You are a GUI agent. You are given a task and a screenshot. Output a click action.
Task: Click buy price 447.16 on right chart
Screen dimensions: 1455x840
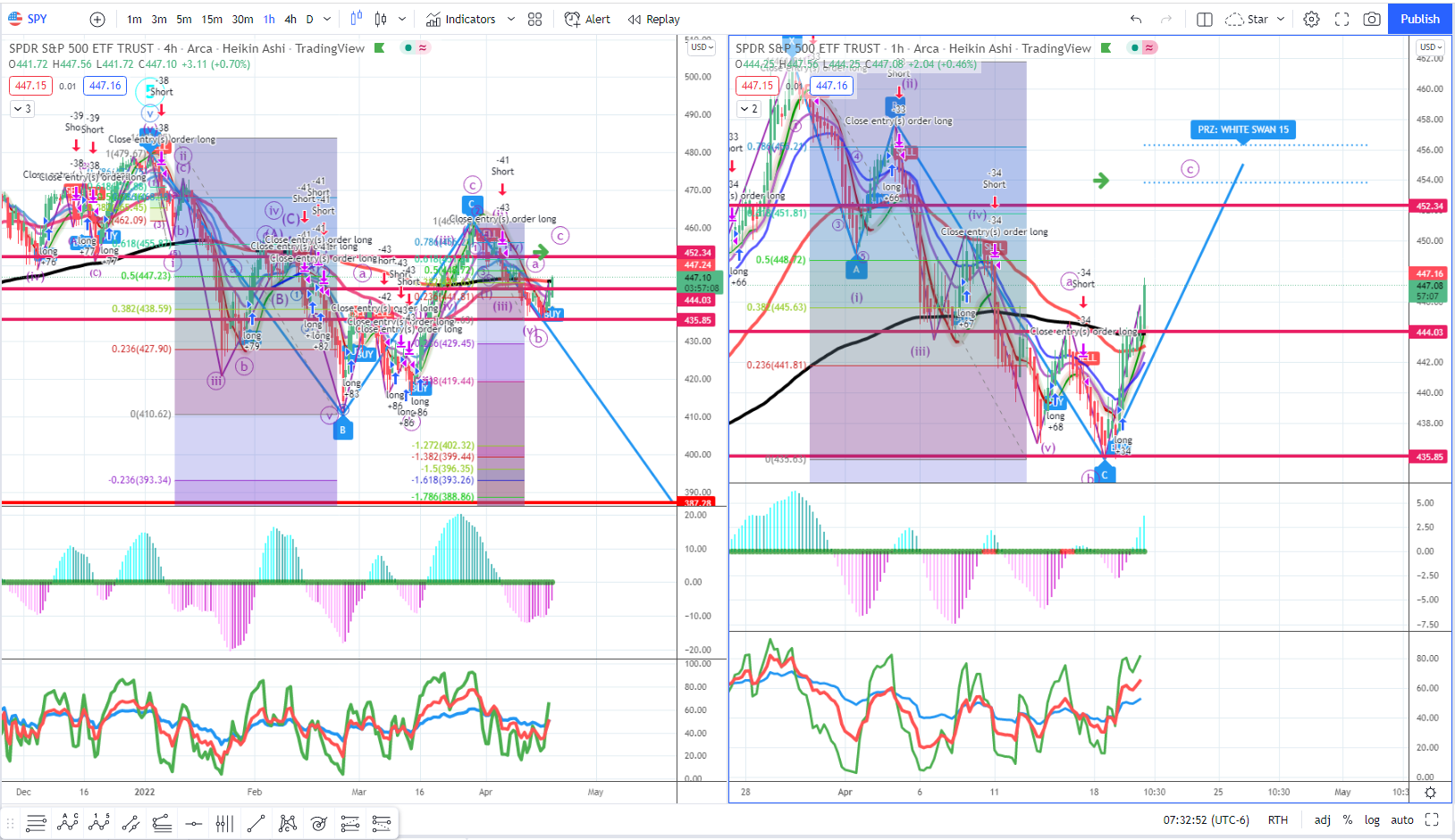(832, 86)
